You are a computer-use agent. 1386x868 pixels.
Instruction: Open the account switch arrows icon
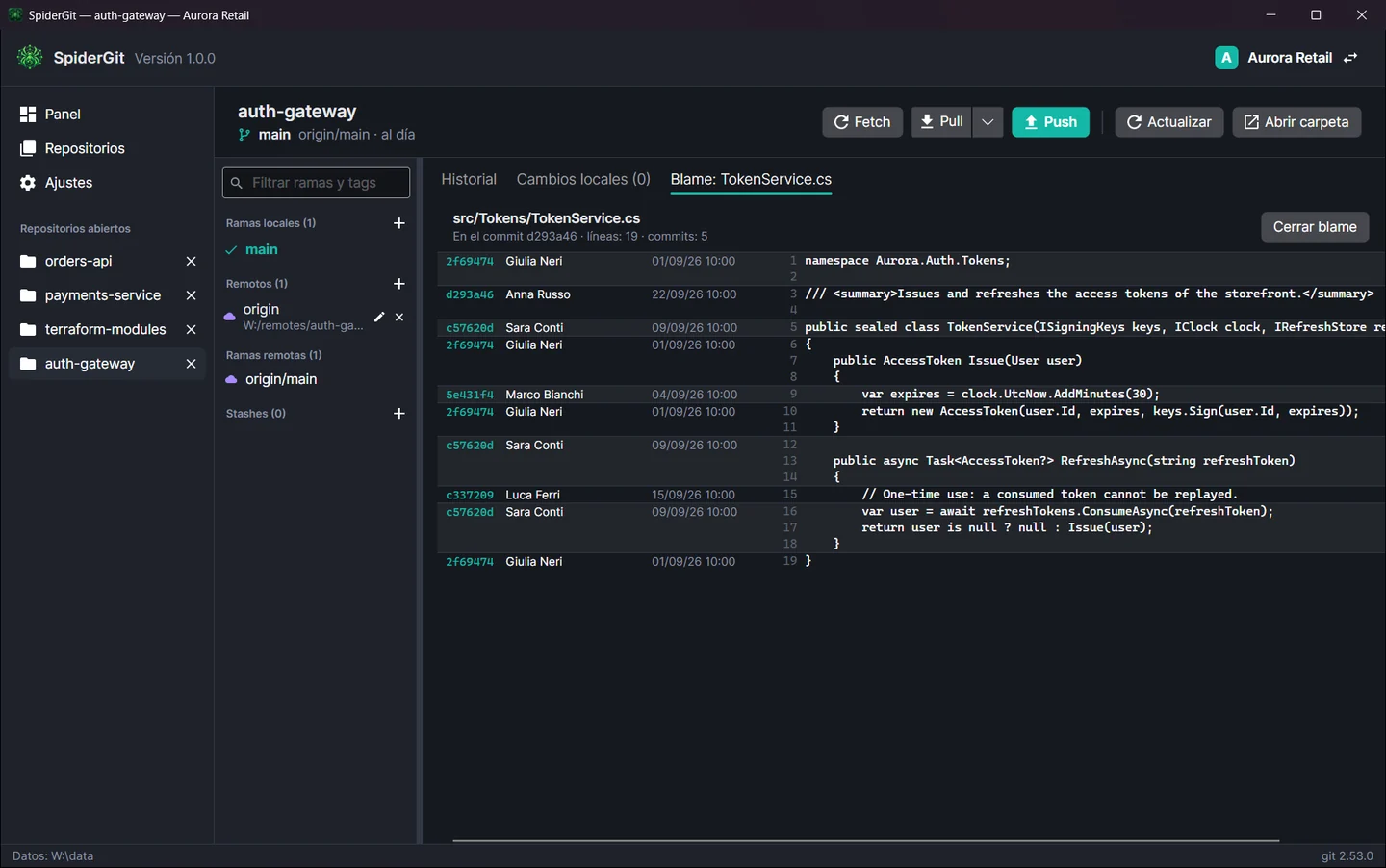[1350, 58]
